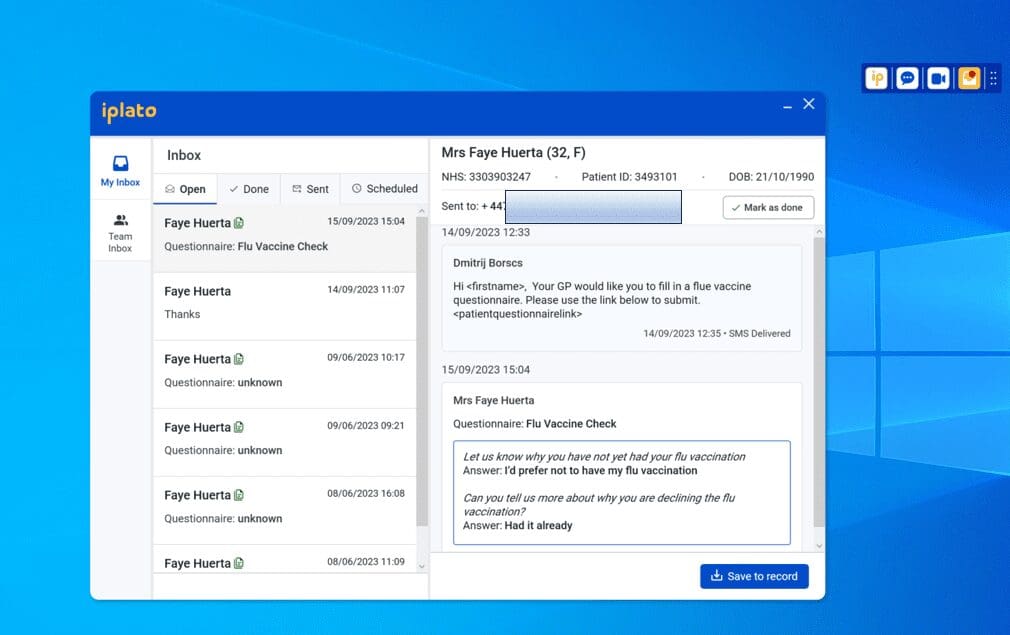This screenshot has width=1010, height=635.
Task: Click Patient ID: 3493101
Action: tap(629, 176)
